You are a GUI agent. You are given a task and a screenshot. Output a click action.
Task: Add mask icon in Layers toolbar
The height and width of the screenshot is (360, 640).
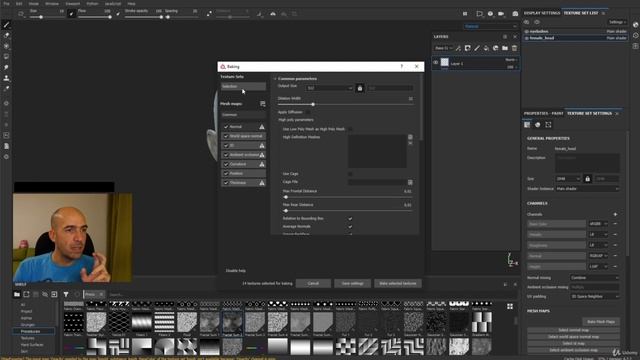[x=467, y=48]
